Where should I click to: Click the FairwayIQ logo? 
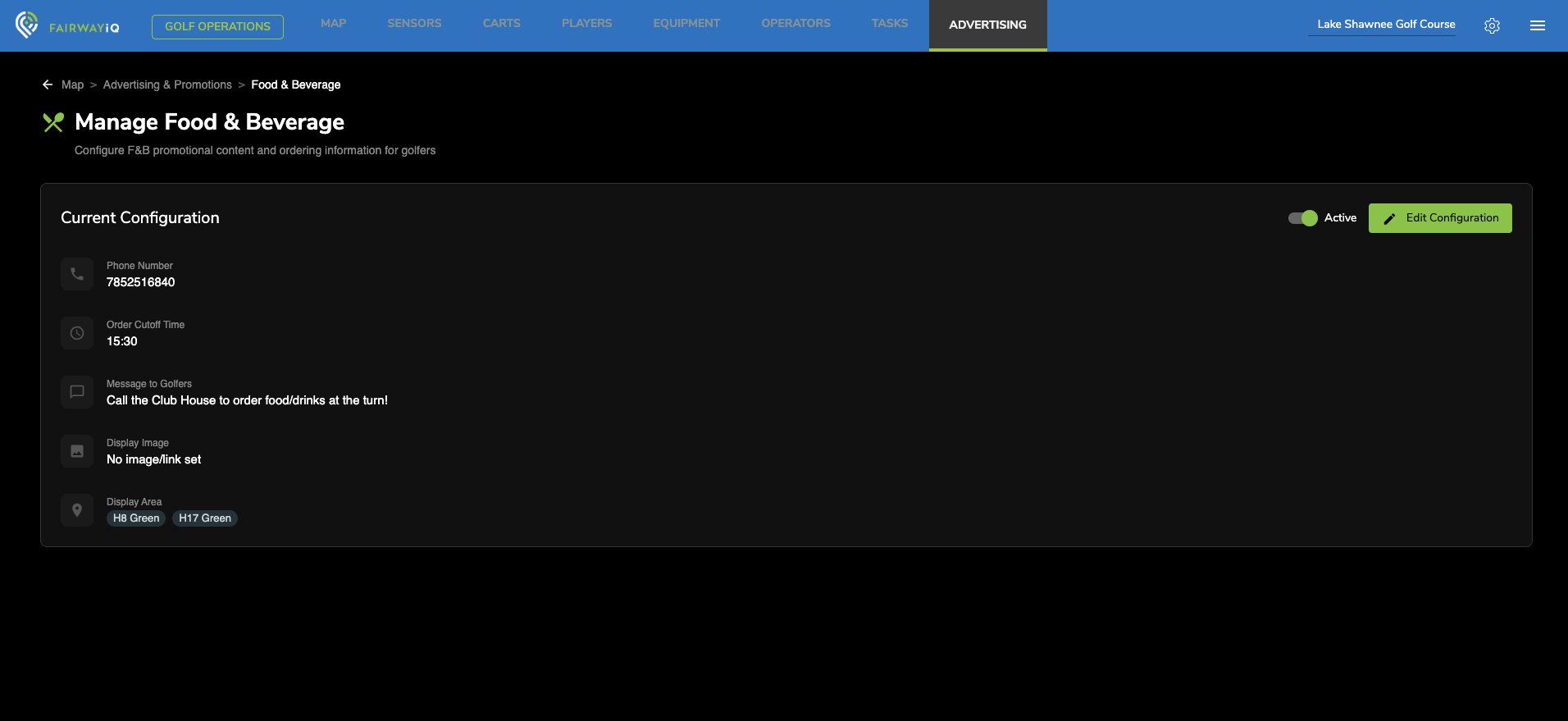click(x=67, y=25)
